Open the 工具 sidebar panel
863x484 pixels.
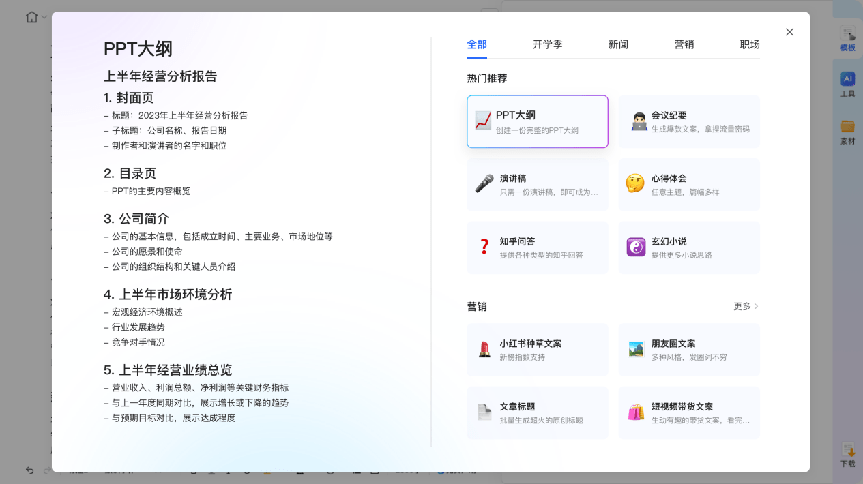847,84
